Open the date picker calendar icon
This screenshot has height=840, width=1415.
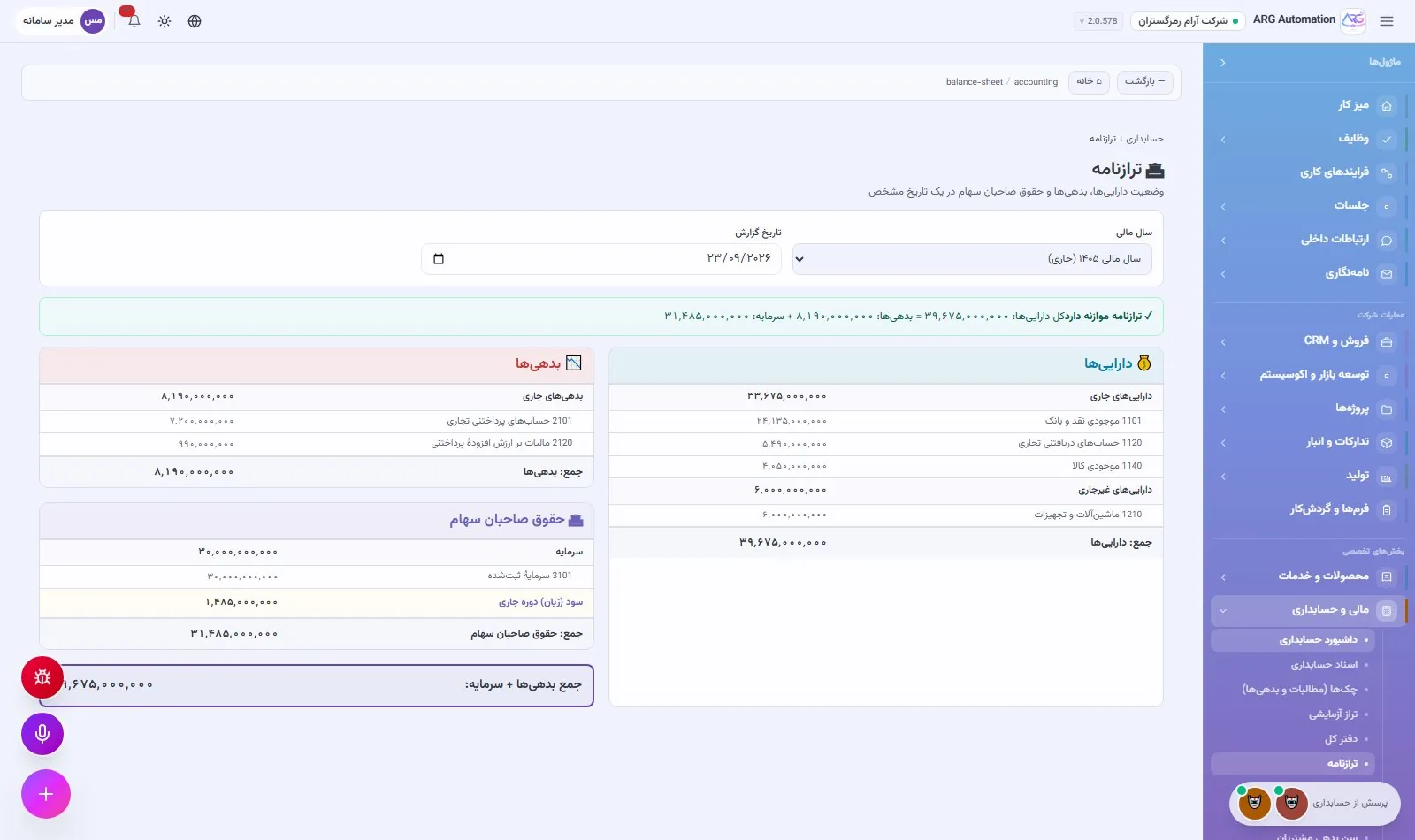pos(439,259)
